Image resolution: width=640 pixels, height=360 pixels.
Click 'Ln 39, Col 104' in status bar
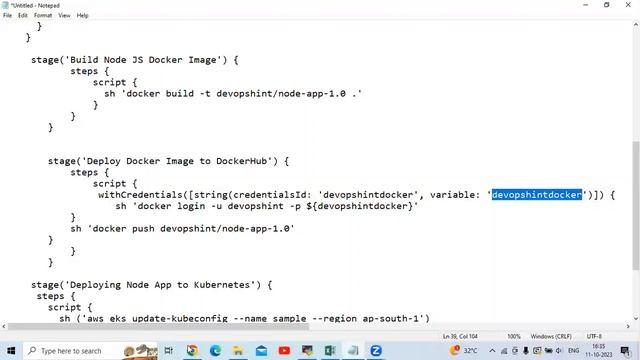[460, 336]
